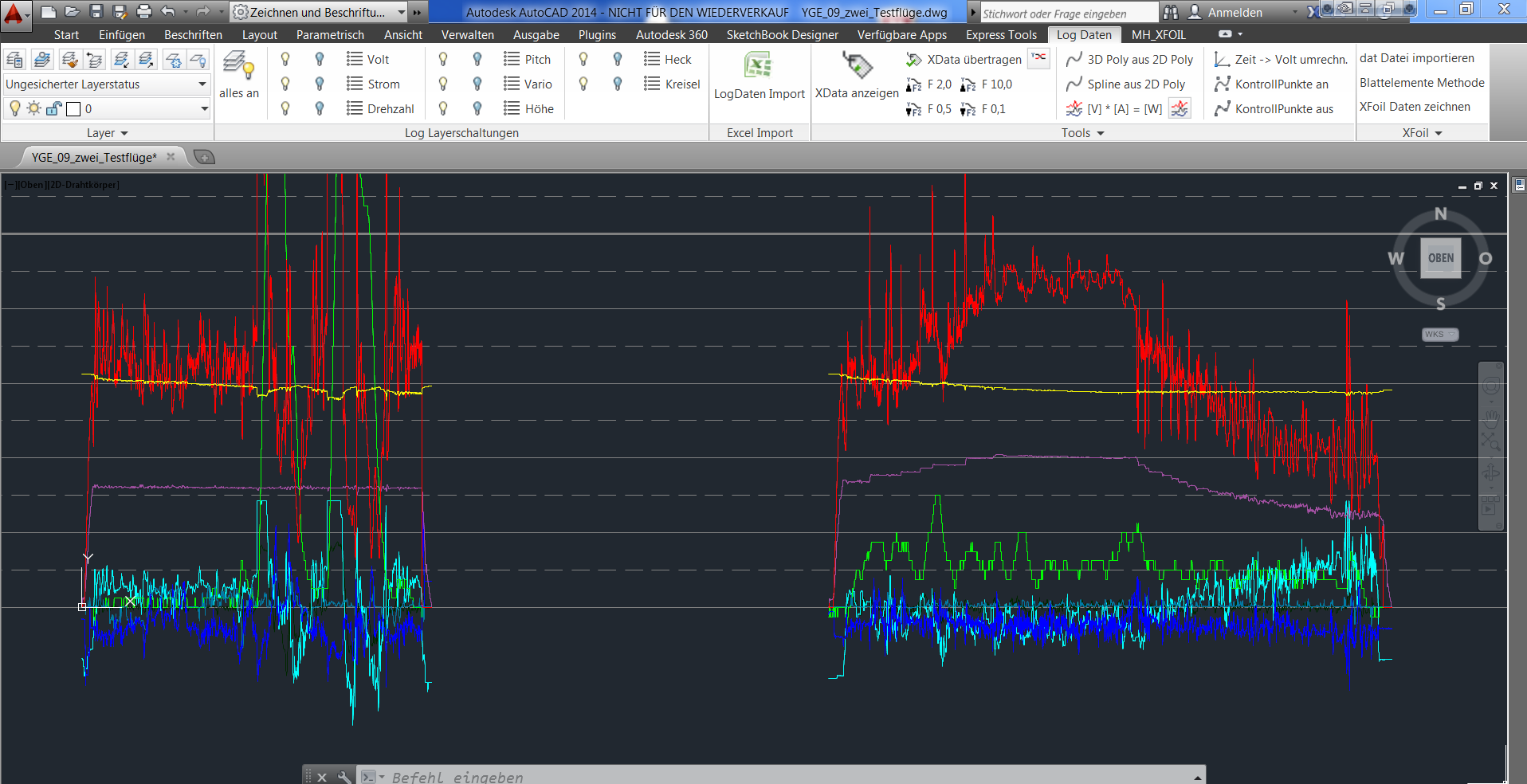
Task: Turn off Volt layer with blue bulb
Action: [320, 59]
